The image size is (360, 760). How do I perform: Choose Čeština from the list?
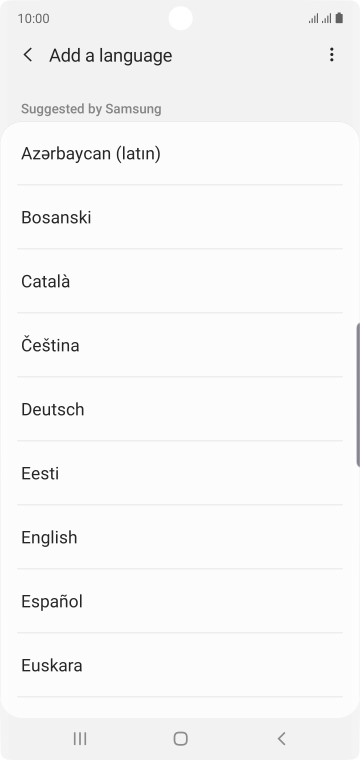point(180,345)
